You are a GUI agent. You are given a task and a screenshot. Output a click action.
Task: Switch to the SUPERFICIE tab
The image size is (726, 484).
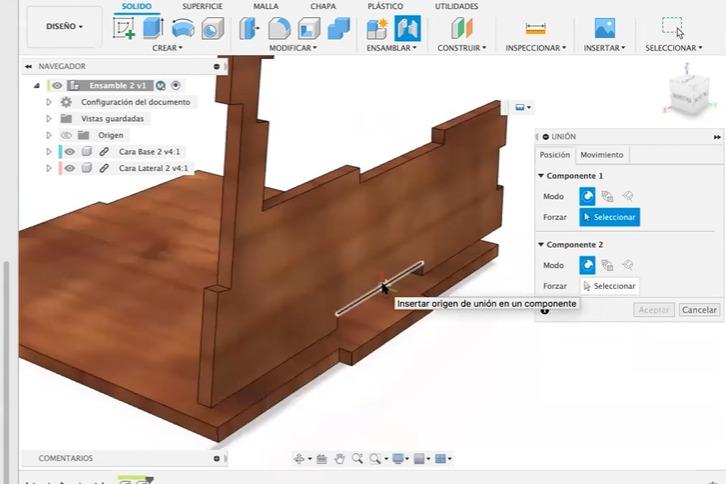pyautogui.click(x=202, y=6)
